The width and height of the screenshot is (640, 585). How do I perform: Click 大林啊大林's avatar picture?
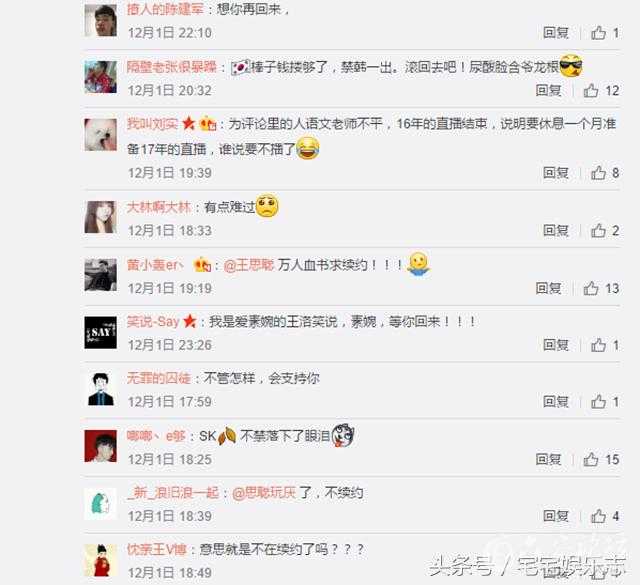point(100,217)
